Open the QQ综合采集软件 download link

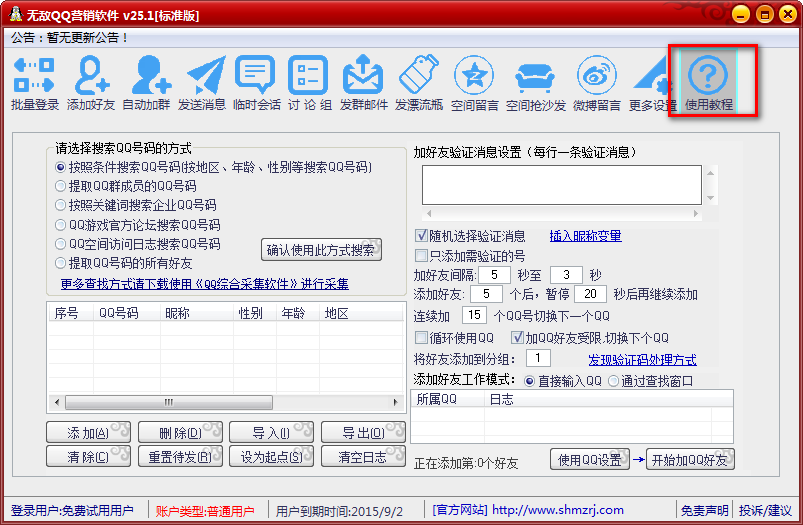[205, 284]
